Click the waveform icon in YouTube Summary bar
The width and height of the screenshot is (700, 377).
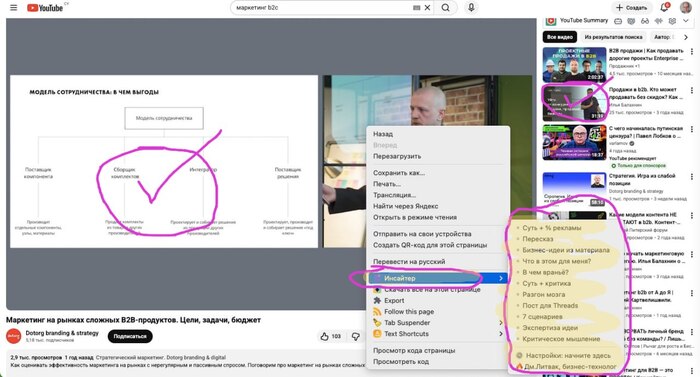[x=658, y=21]
